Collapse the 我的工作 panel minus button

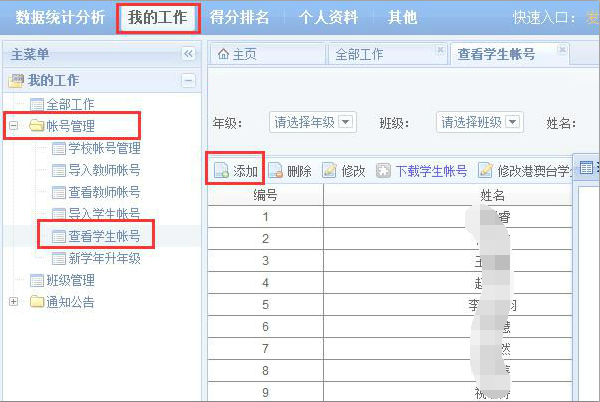tap(188, 81)
